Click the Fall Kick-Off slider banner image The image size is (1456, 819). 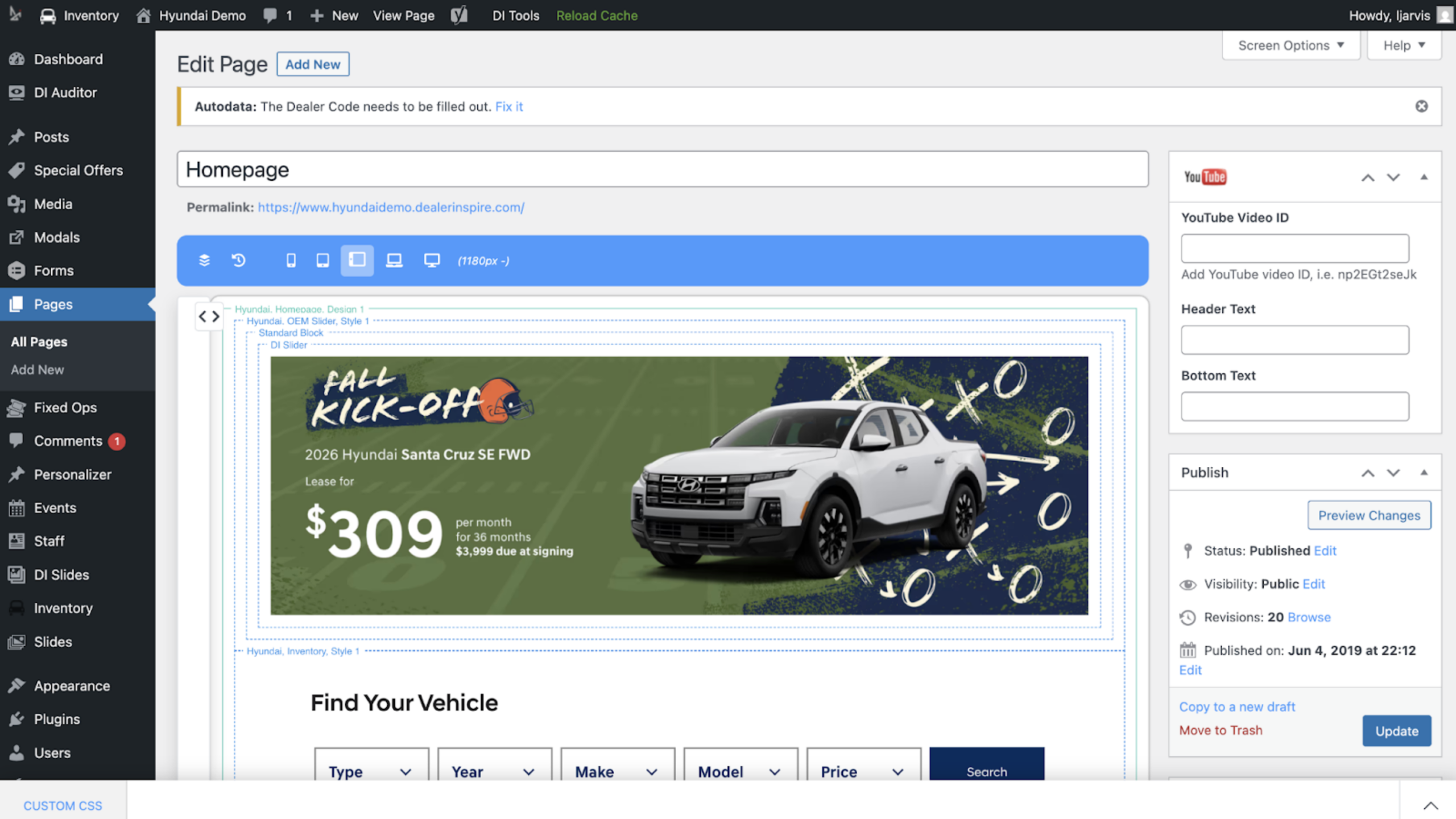pos(679,485)
